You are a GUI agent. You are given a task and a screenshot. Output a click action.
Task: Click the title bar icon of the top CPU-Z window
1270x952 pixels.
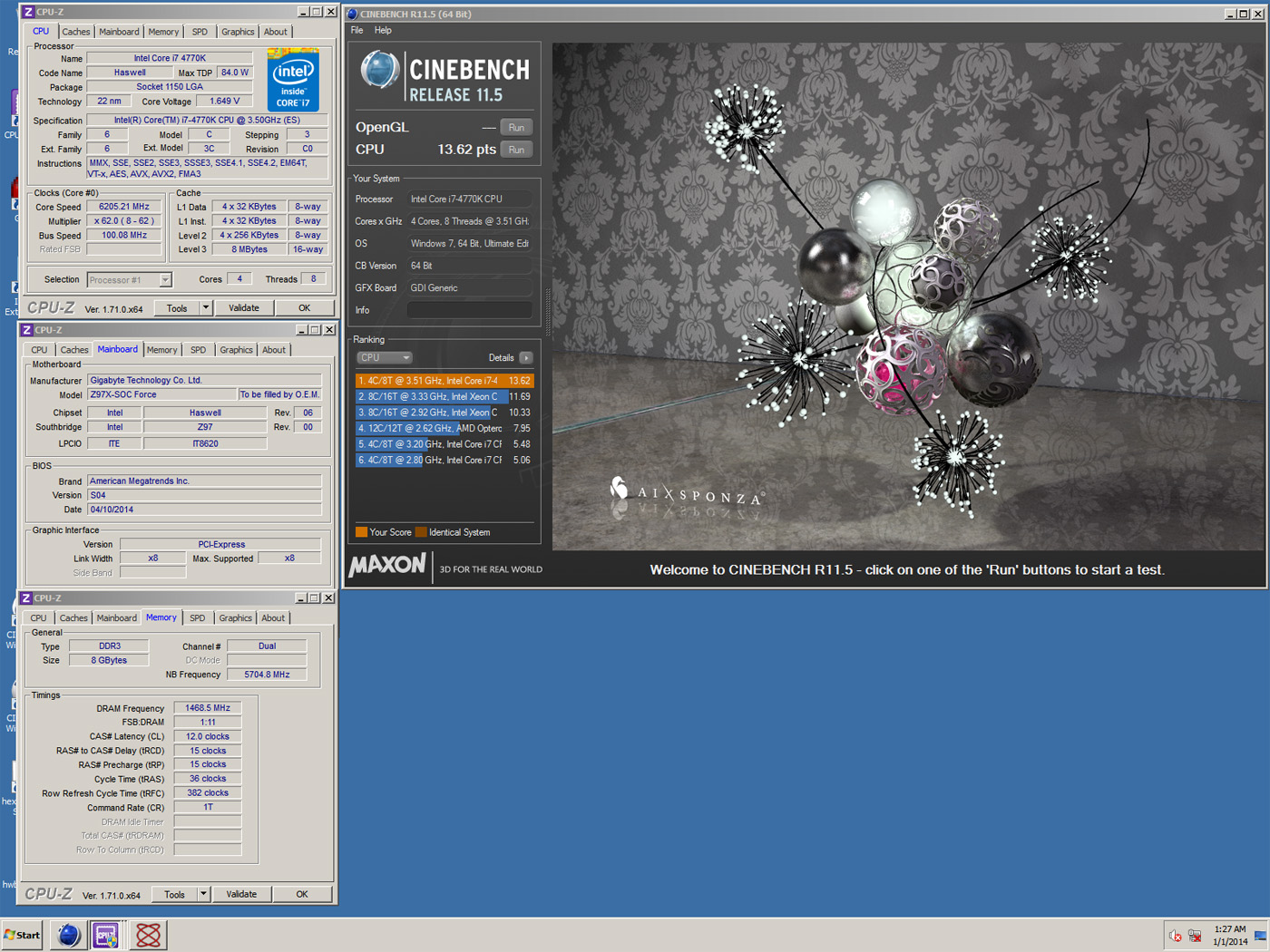point(28,12)
